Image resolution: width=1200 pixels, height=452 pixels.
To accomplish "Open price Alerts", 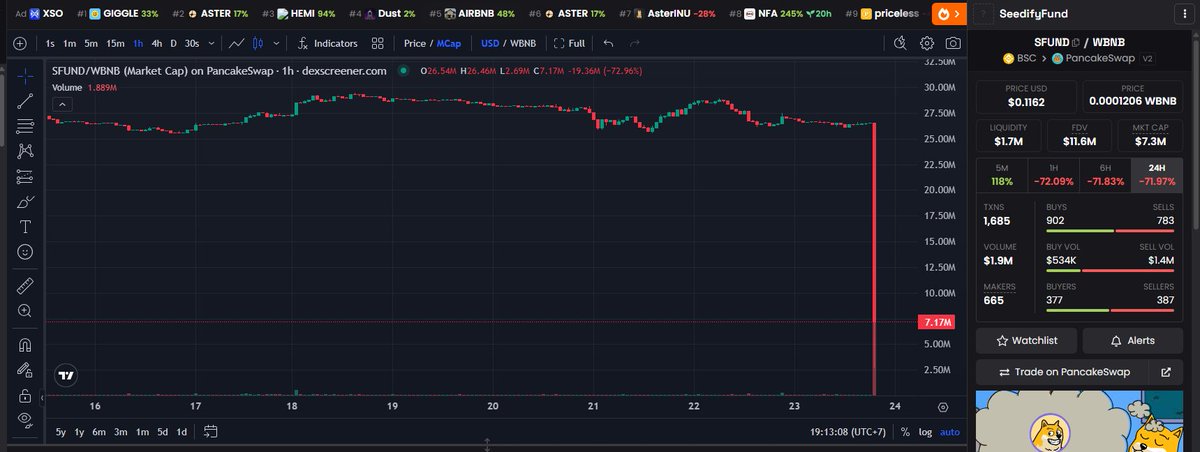I will point(1132,340).
